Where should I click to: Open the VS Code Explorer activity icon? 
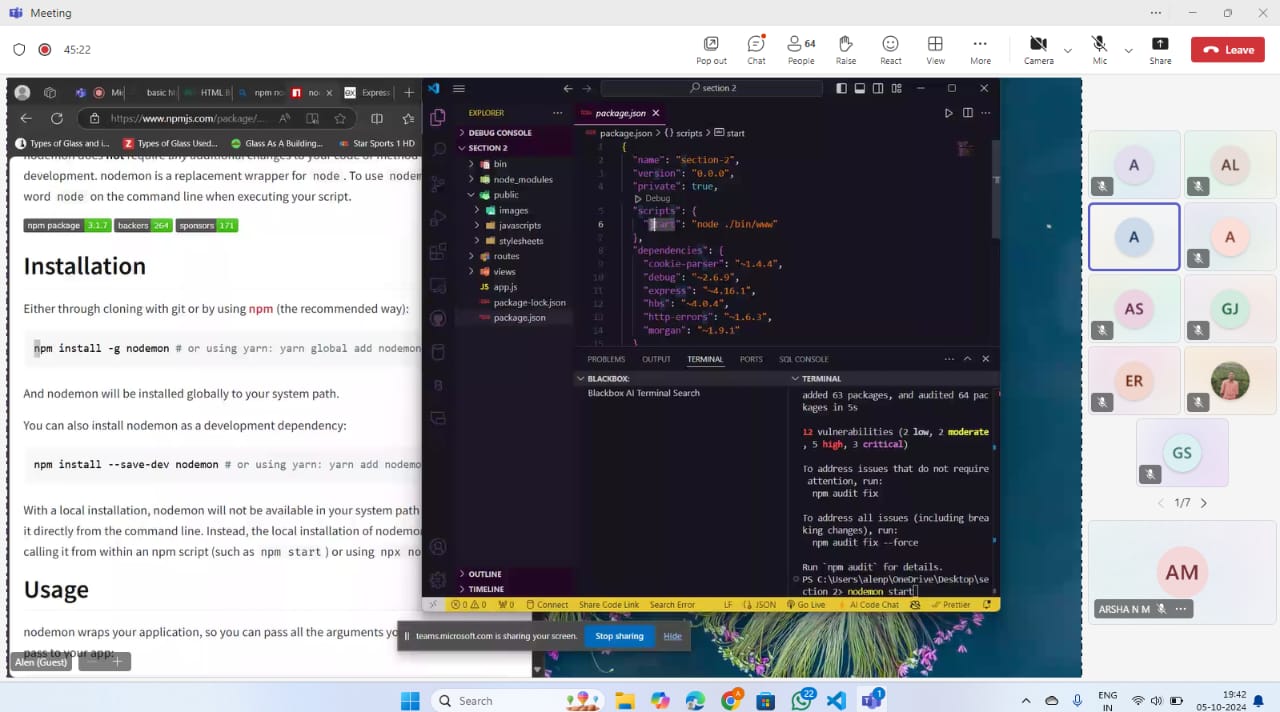click(437, 117)
